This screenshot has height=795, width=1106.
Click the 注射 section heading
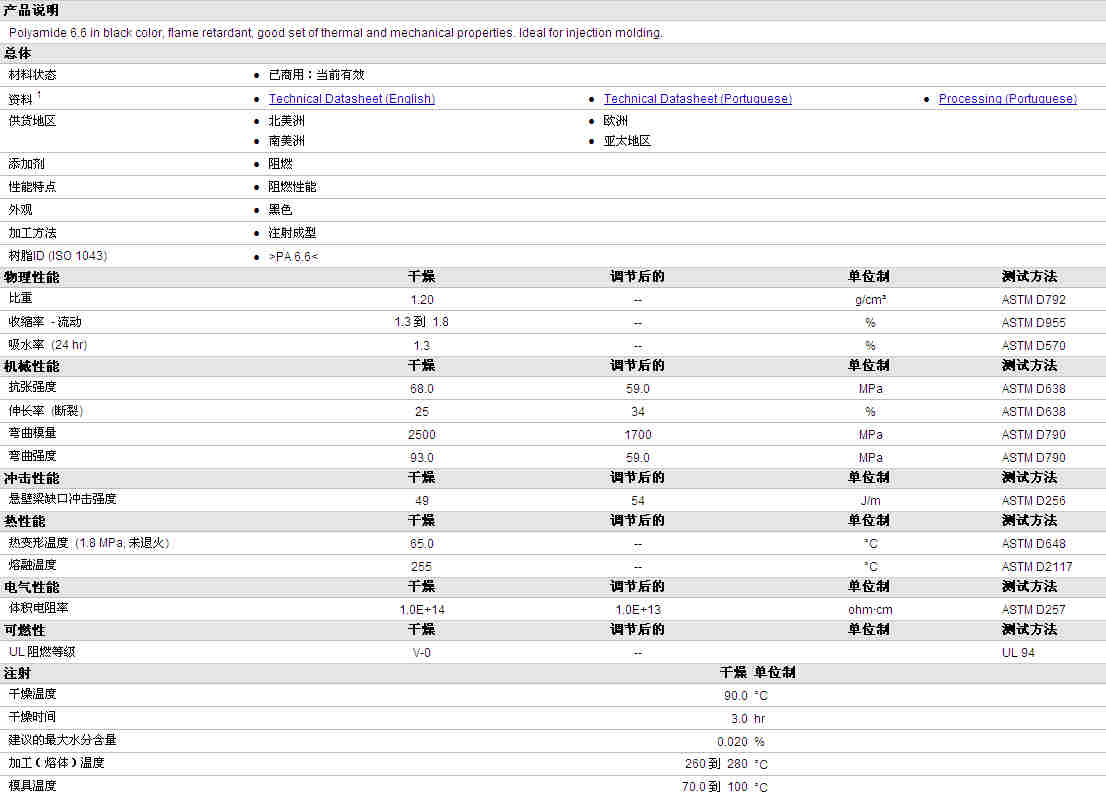18,673
